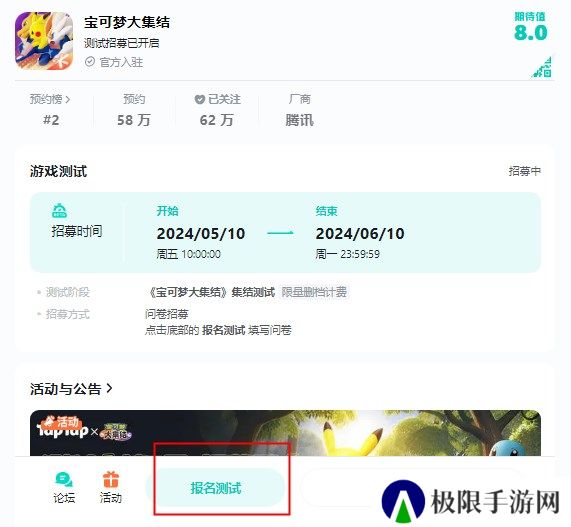Tap the 论坛 forum icon
This screenshot has height=527, width=571.
point(64,480)
